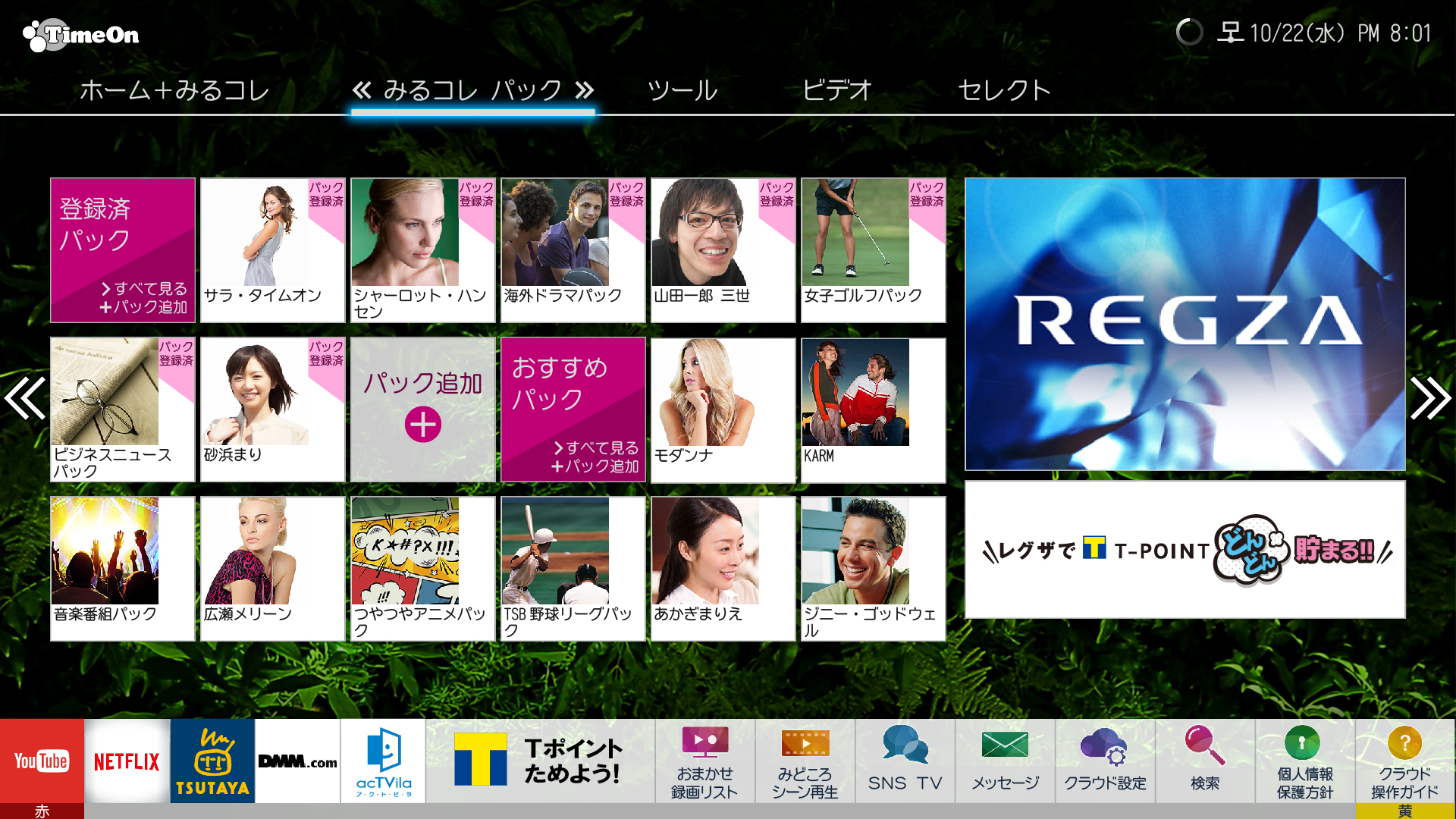1456x819 pixels.
Task: Click the network status icon beside the date
Action: point(1230,33)
